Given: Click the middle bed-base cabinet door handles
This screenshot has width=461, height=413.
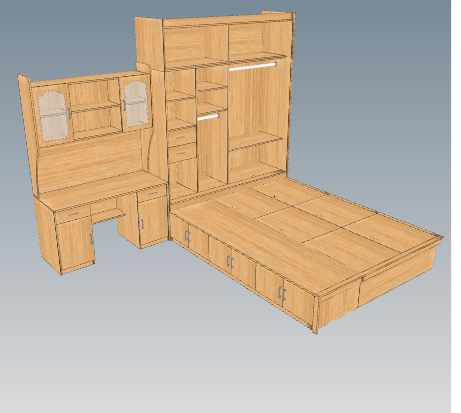Looking at the screenshot, I should tap(230, 261).
